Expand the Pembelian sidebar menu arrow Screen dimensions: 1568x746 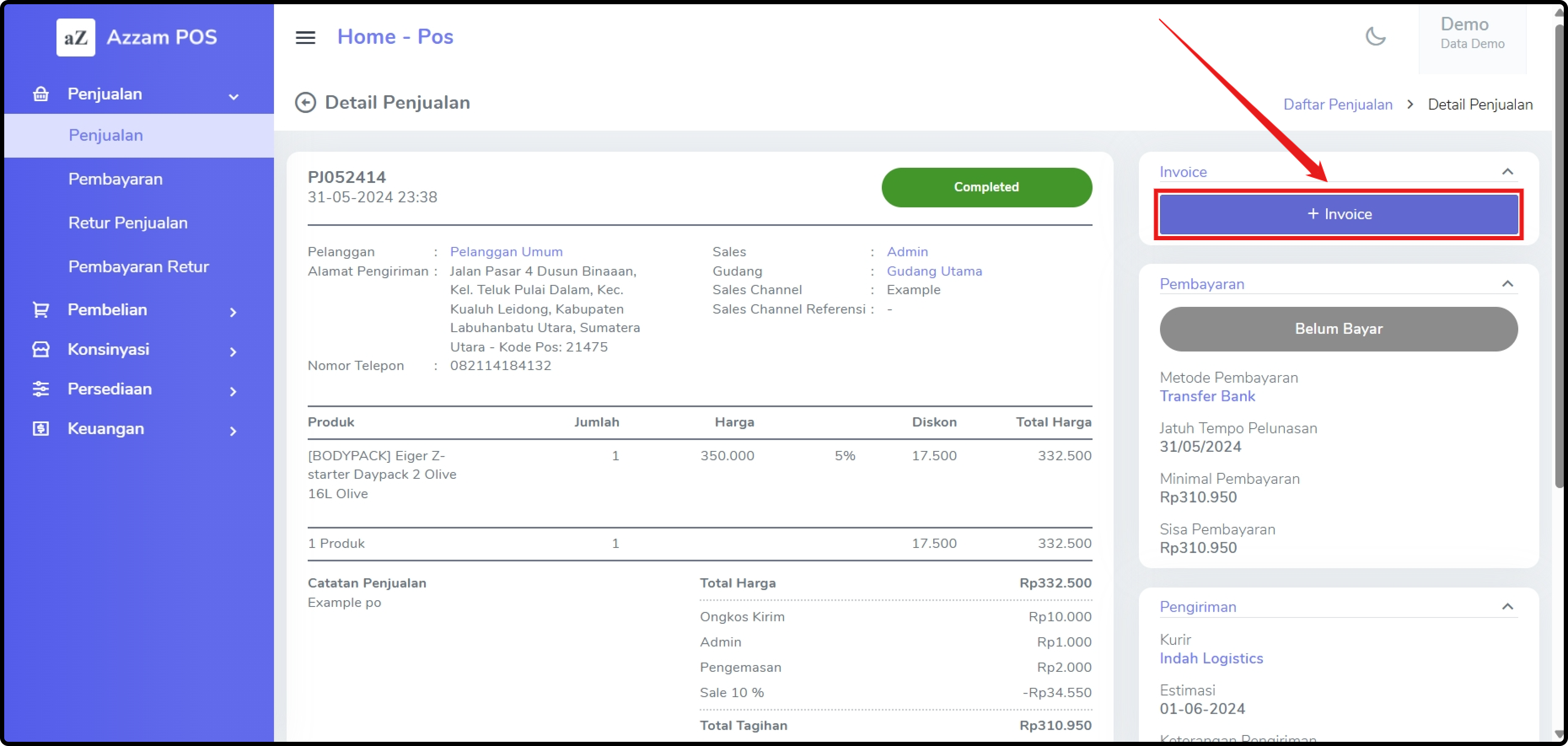click(x=233, y=312)
